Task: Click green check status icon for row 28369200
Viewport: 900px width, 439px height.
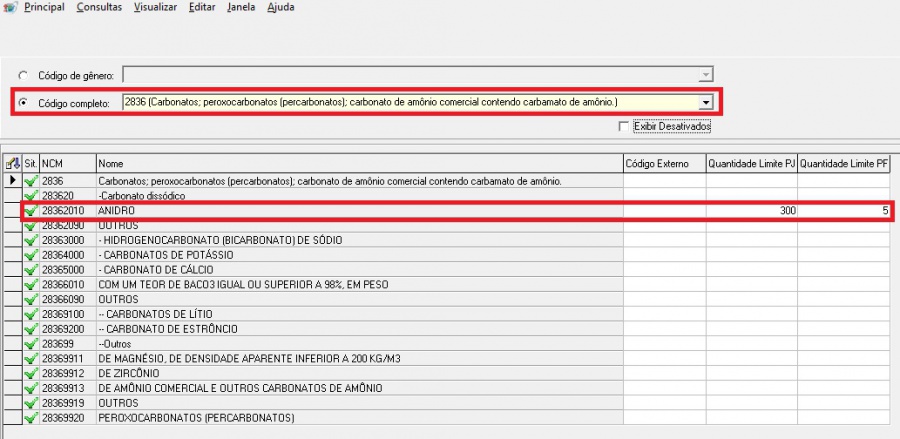Action: point(31,329)
